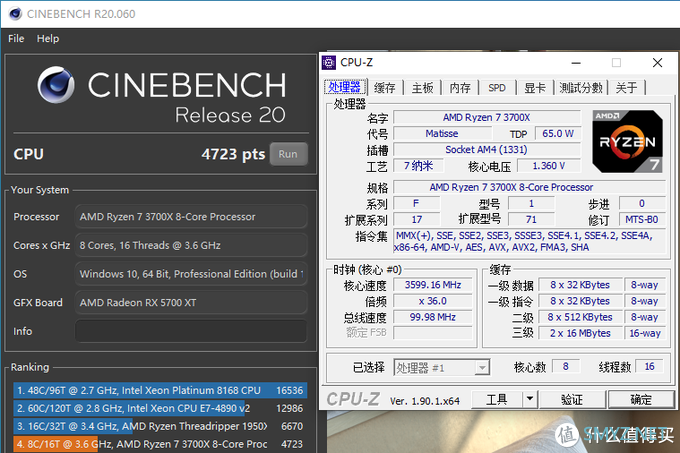This screenshot has width=680, height=453.
Task: Click the CPU-Z window title icon
Action: tap(329, 63)
